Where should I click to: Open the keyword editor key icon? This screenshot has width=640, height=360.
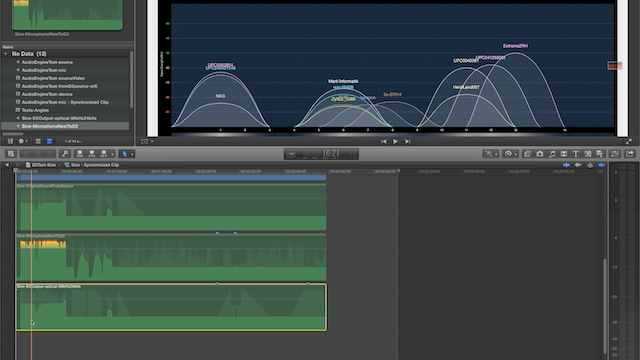pyautogui.click(x=65, y=153)
